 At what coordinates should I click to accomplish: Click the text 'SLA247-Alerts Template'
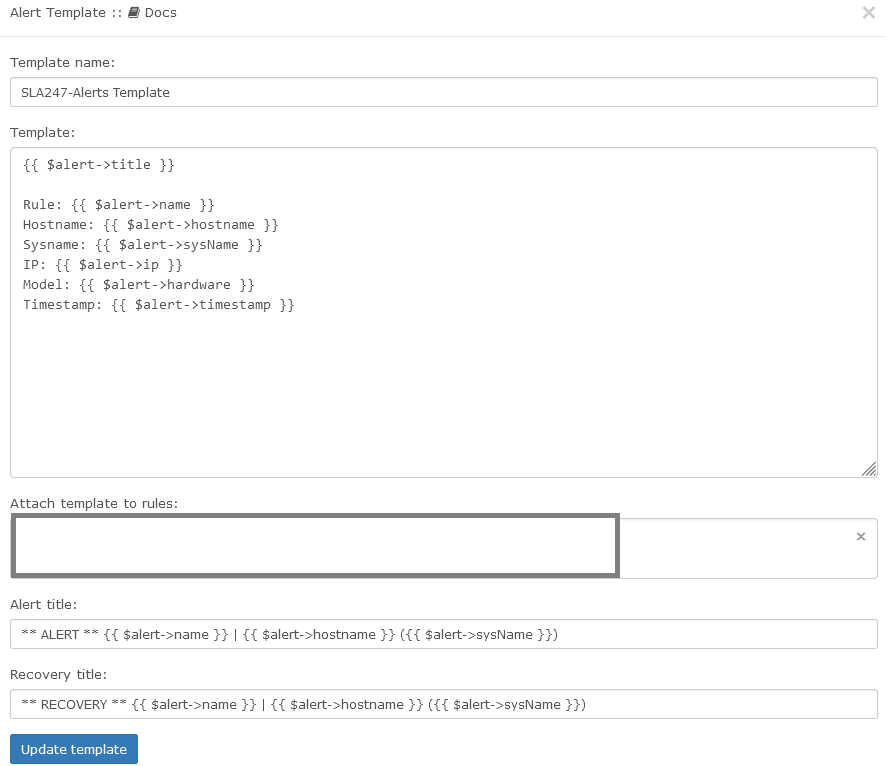click(x=95, y=91)
